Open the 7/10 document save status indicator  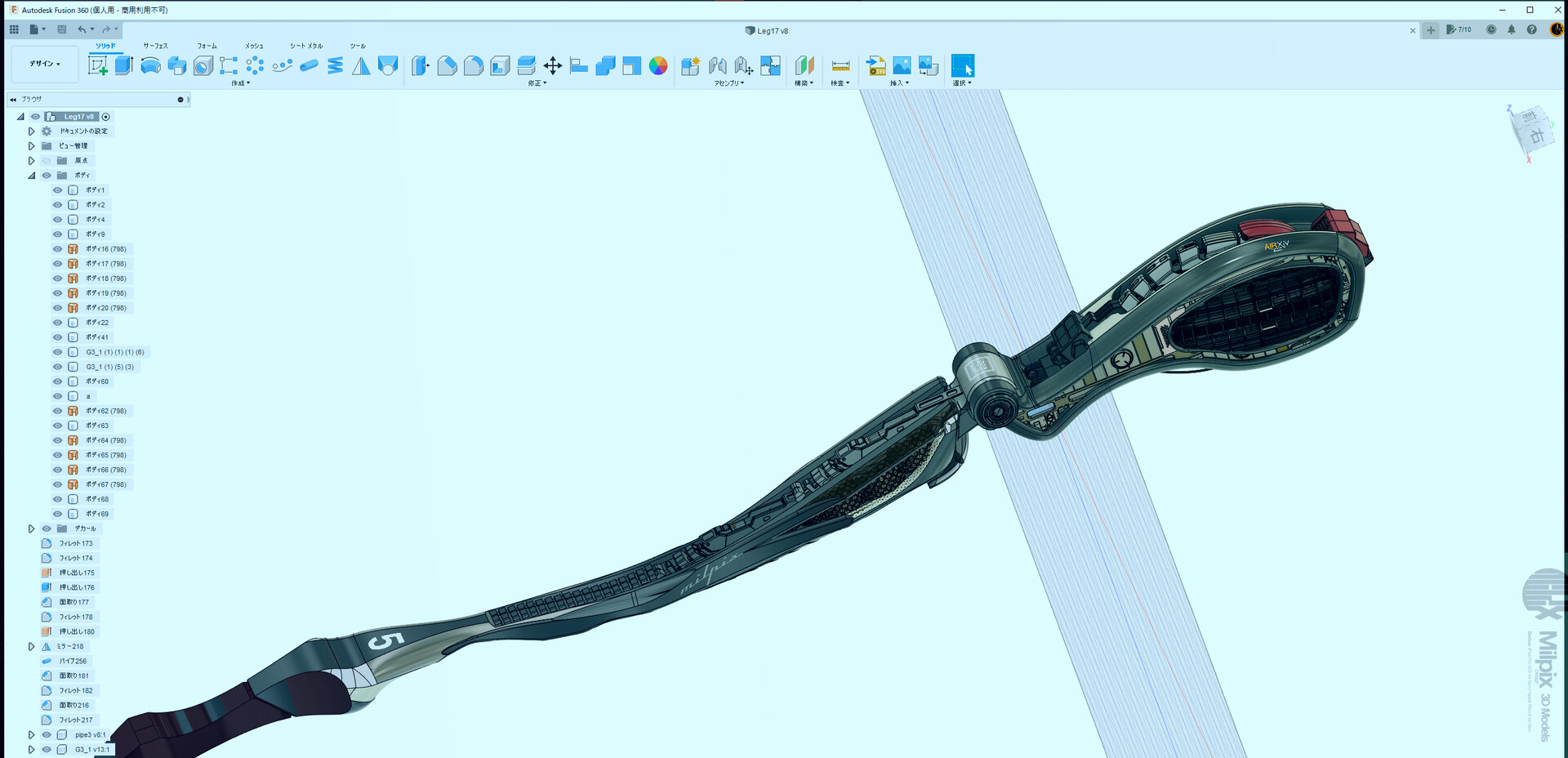point(1460,29)
